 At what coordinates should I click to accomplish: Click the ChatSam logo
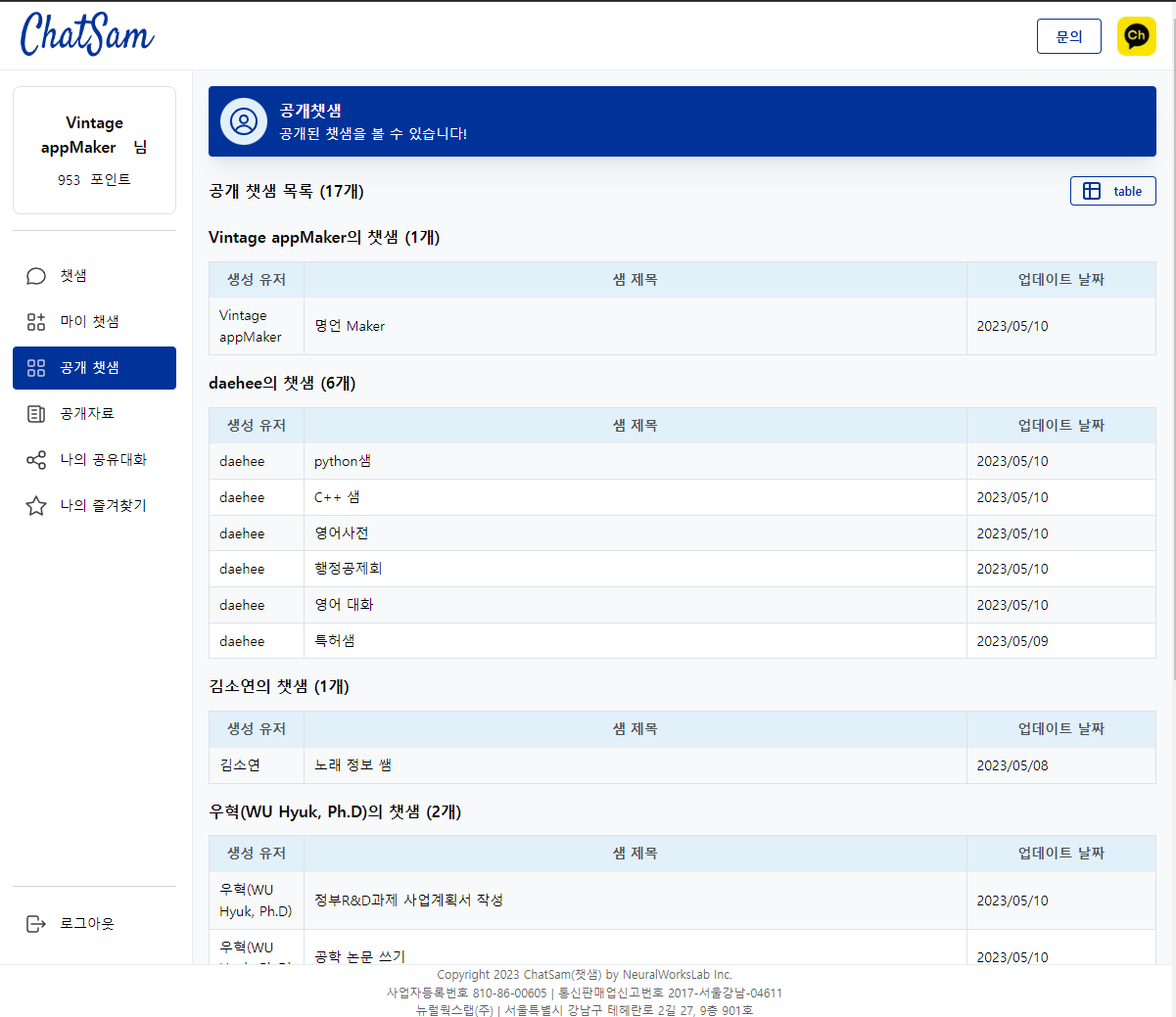pos(87,34)
